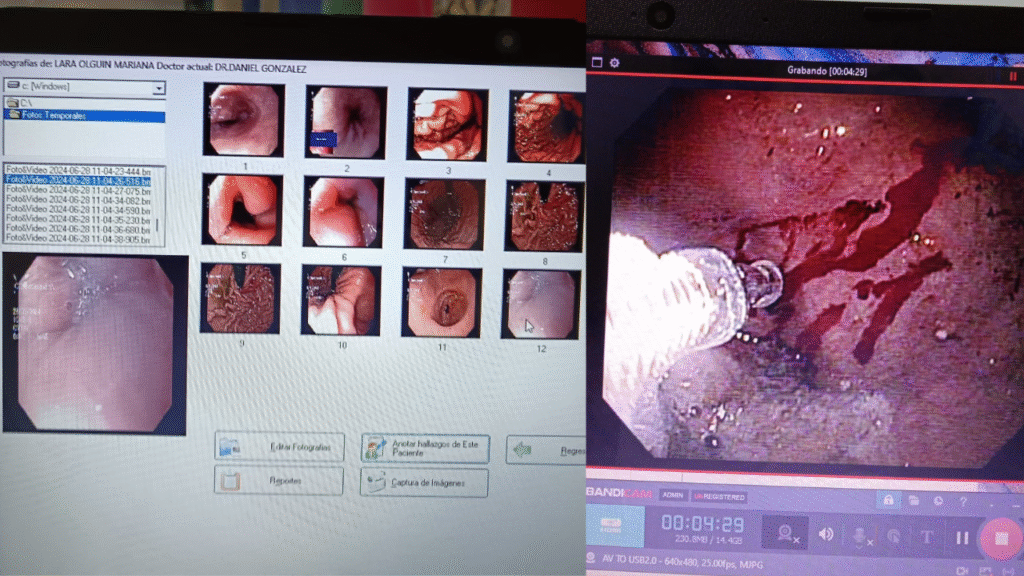
Task: Select endoscopy thumbnail number 11
Action: click(x=442, y=302)
